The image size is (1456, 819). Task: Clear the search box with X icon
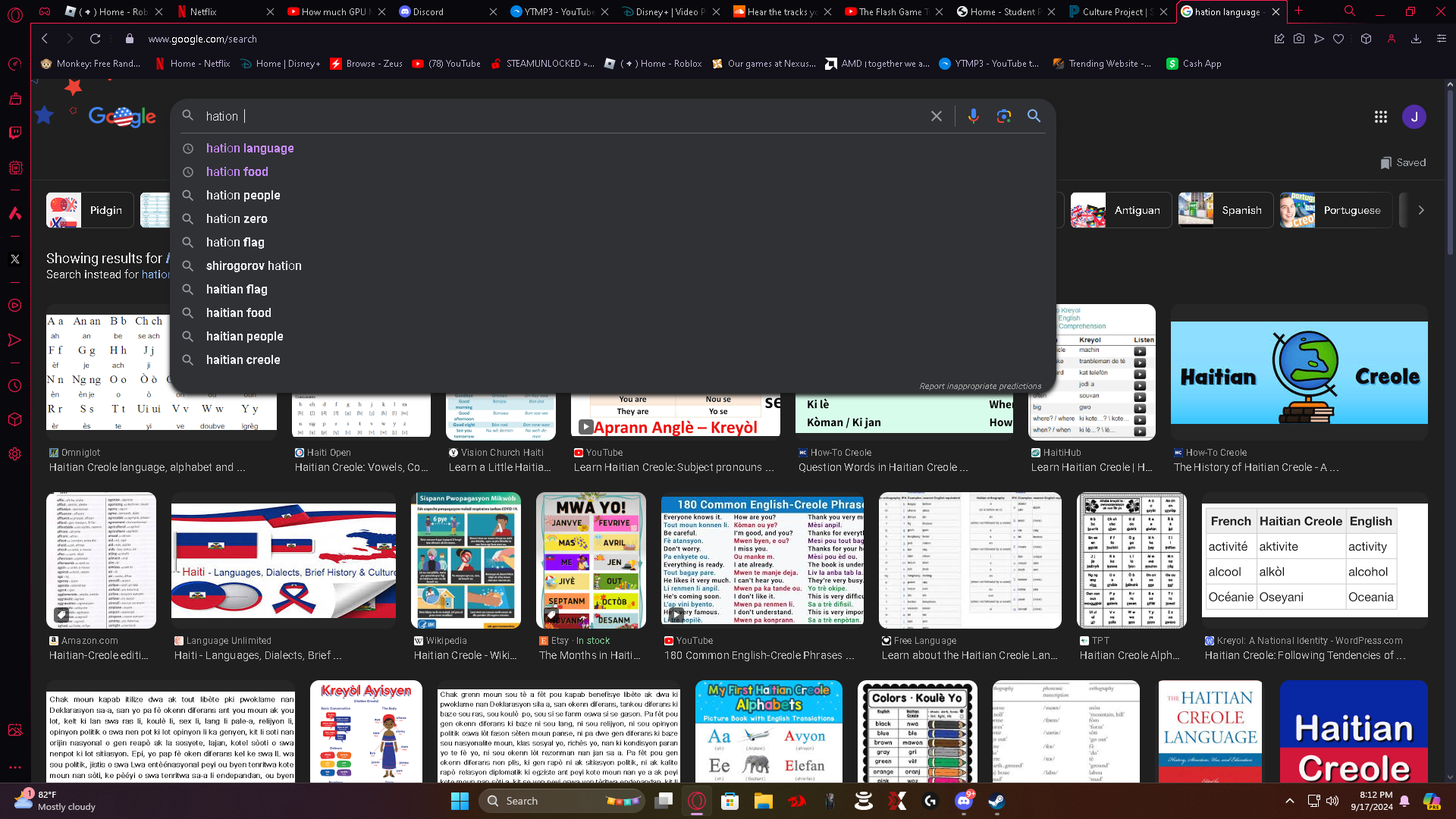(x=937, y=116)
